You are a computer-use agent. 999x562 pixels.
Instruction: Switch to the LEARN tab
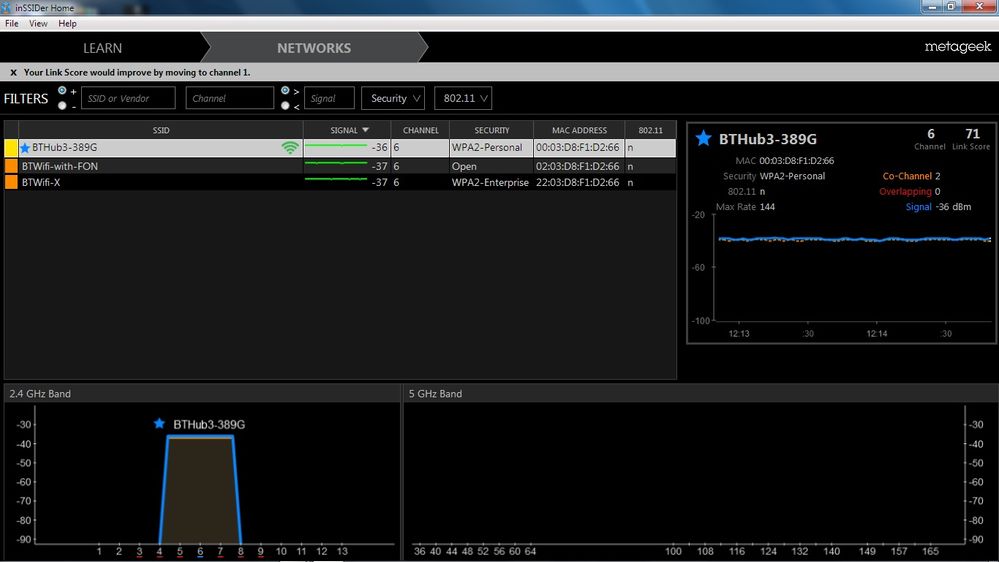(x=102, y=48)
